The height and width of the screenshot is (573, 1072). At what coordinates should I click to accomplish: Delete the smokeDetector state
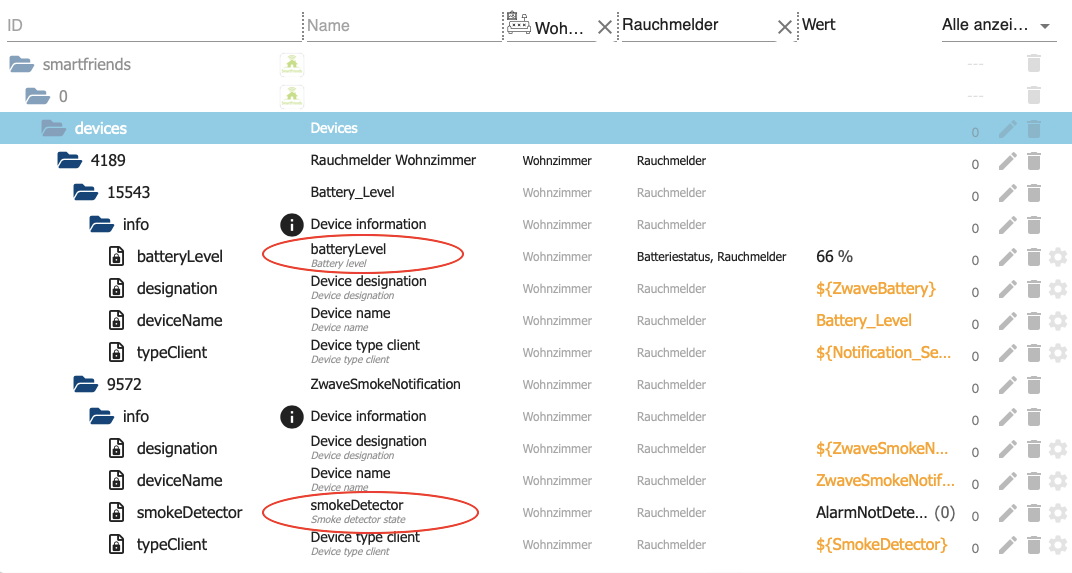point(1034,513)
